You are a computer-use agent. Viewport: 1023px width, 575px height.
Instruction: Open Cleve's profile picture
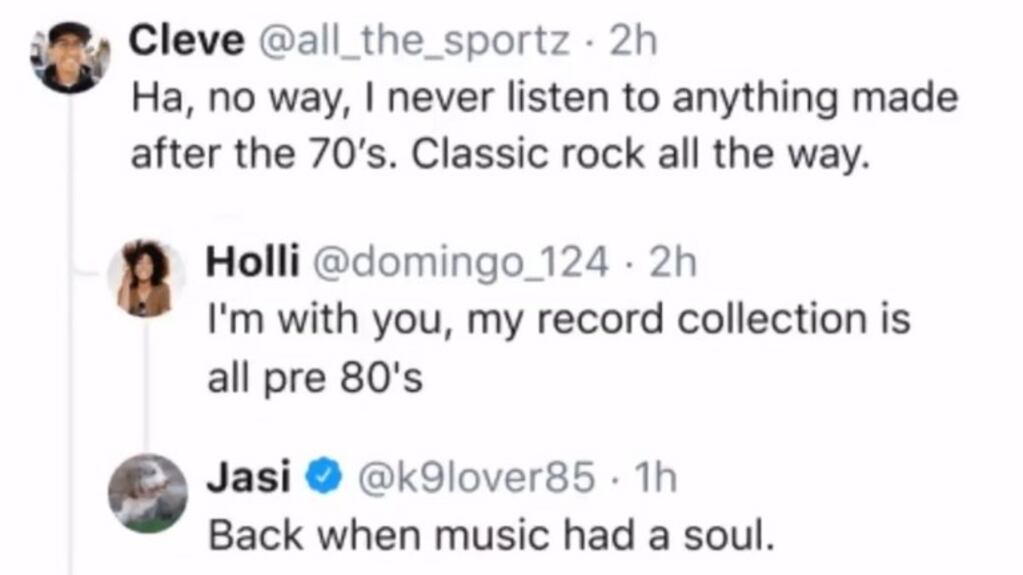(x=70, y=57)
